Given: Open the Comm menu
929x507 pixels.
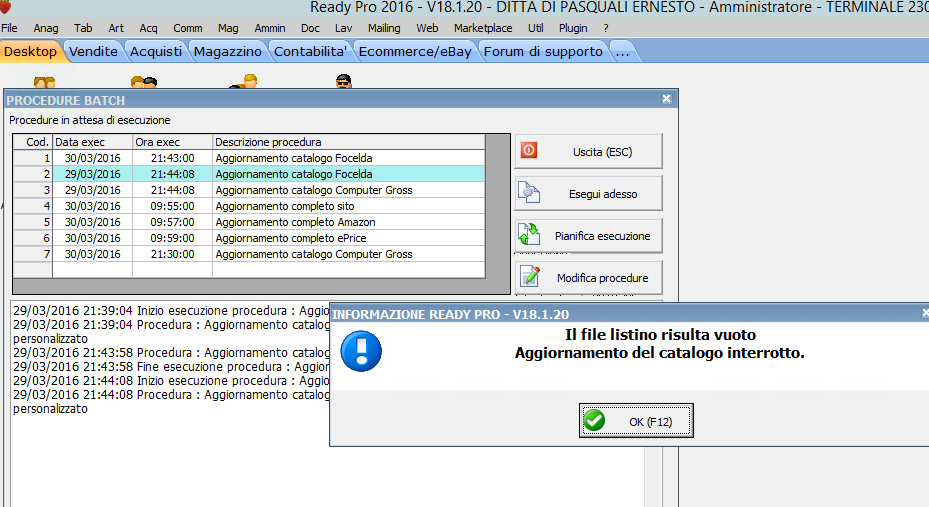Looking at the screenshot, I should click(188, 28).
